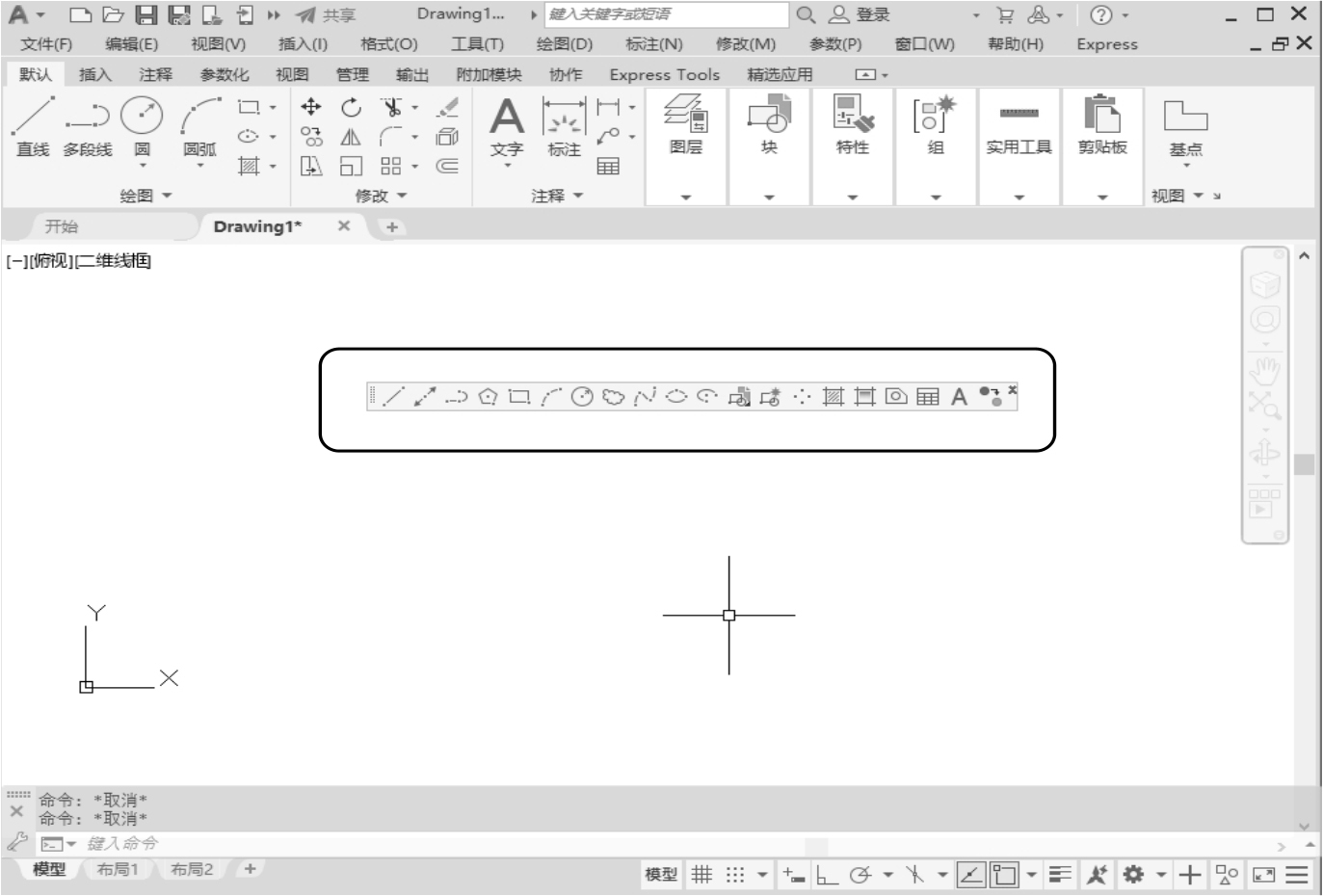Open the Layers (图层) panel button
This screenshot has width=1323, height=896.
tap(685, 125)
